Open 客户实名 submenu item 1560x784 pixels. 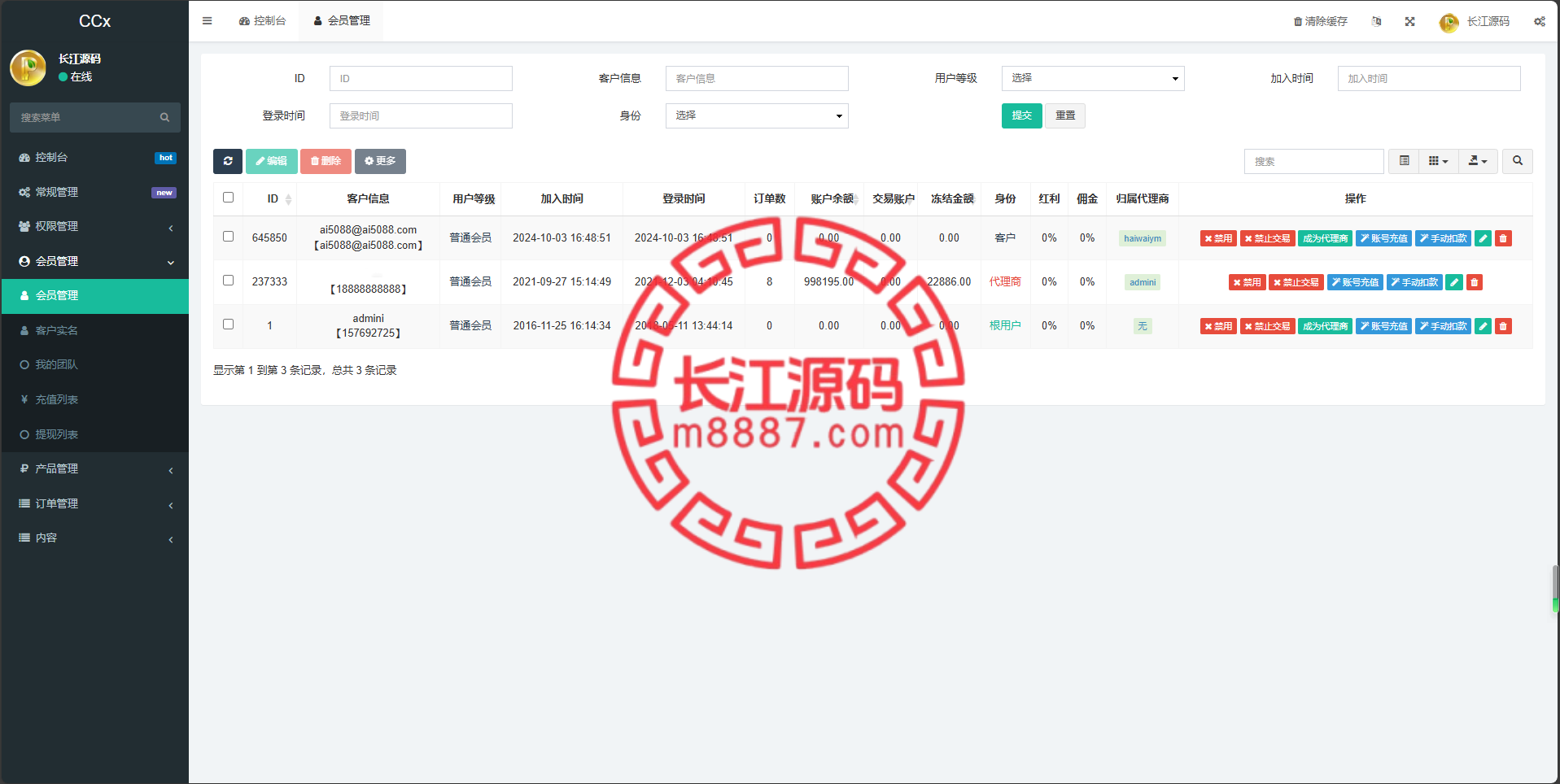point(94,330)
